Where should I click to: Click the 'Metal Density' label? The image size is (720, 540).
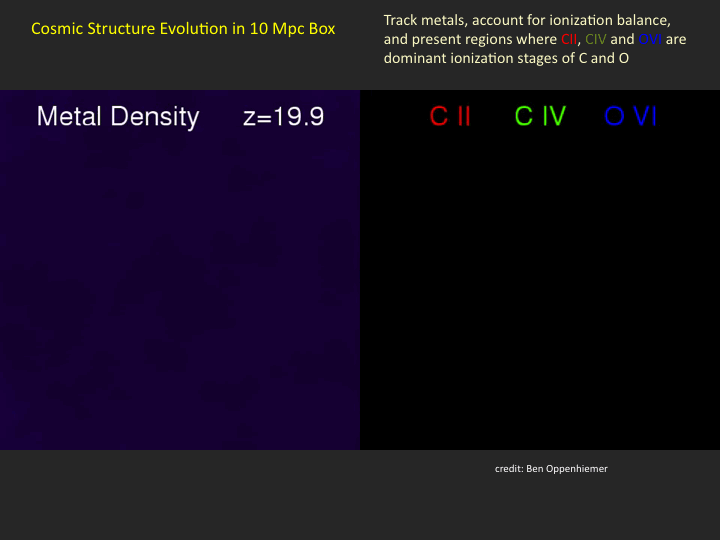(118, 117)
